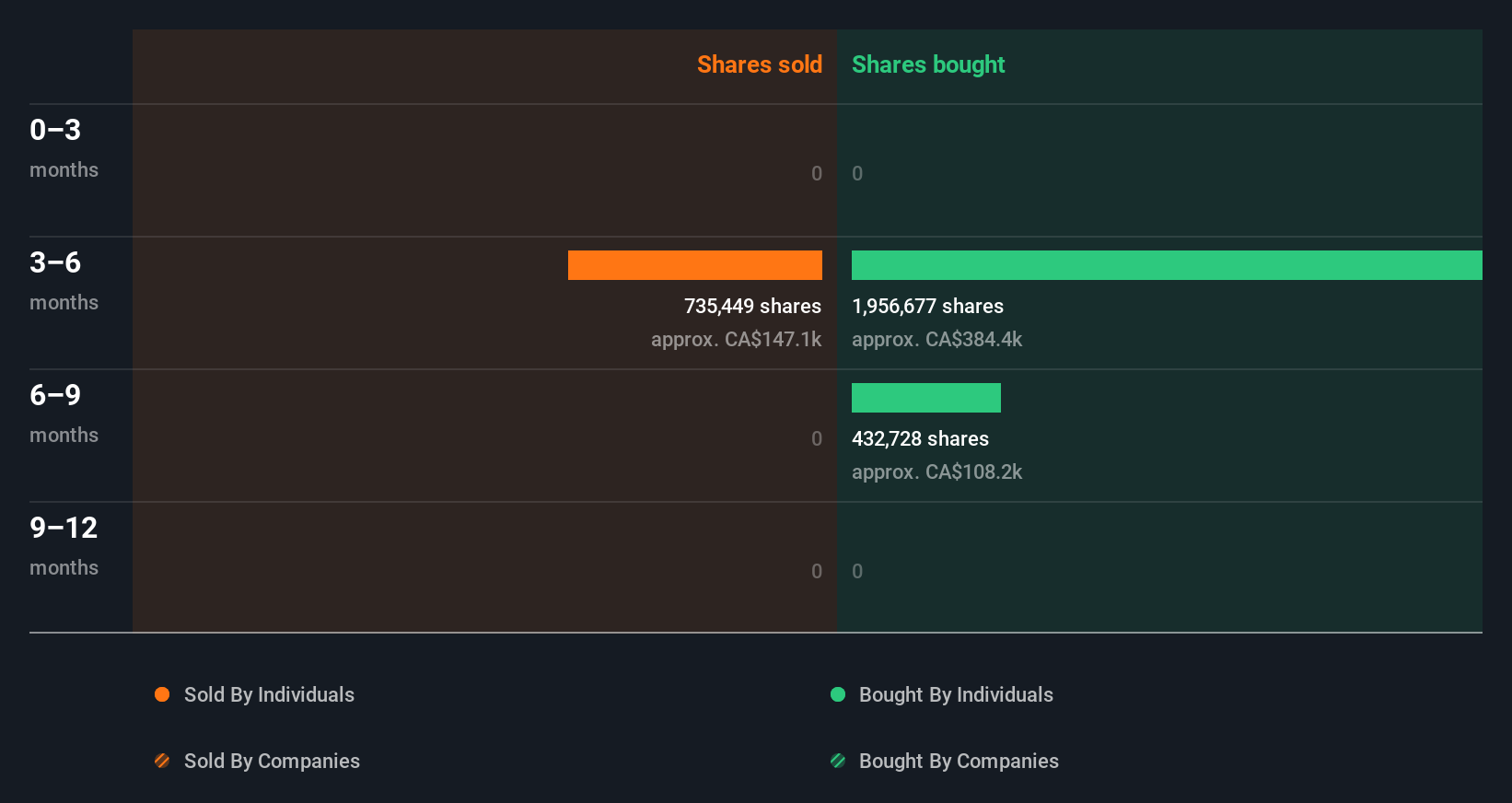Select the Bought By Individuals legend label
The width and height of the screenshot is (1512, 803).
[956, 695]
